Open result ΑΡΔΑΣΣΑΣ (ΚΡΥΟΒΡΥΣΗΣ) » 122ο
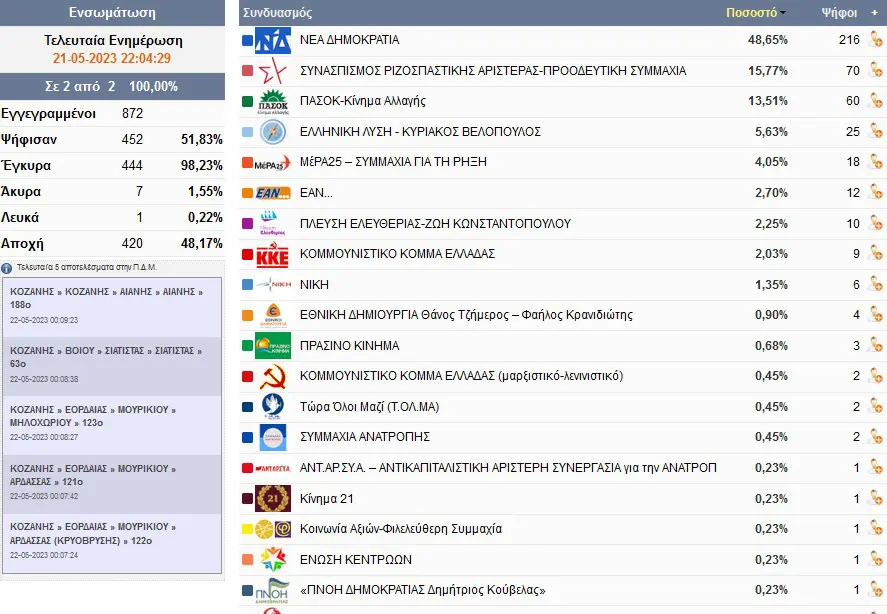This screenshot has width=887, height=614. [112, 543]
